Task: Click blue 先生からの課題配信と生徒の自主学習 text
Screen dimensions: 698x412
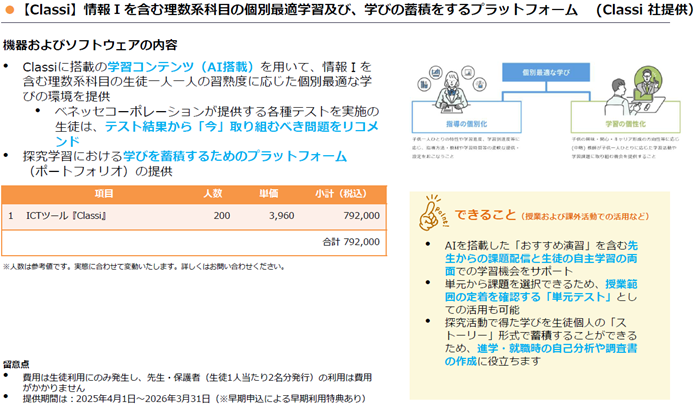Action: pyautogui.click(x=541, y=259)
